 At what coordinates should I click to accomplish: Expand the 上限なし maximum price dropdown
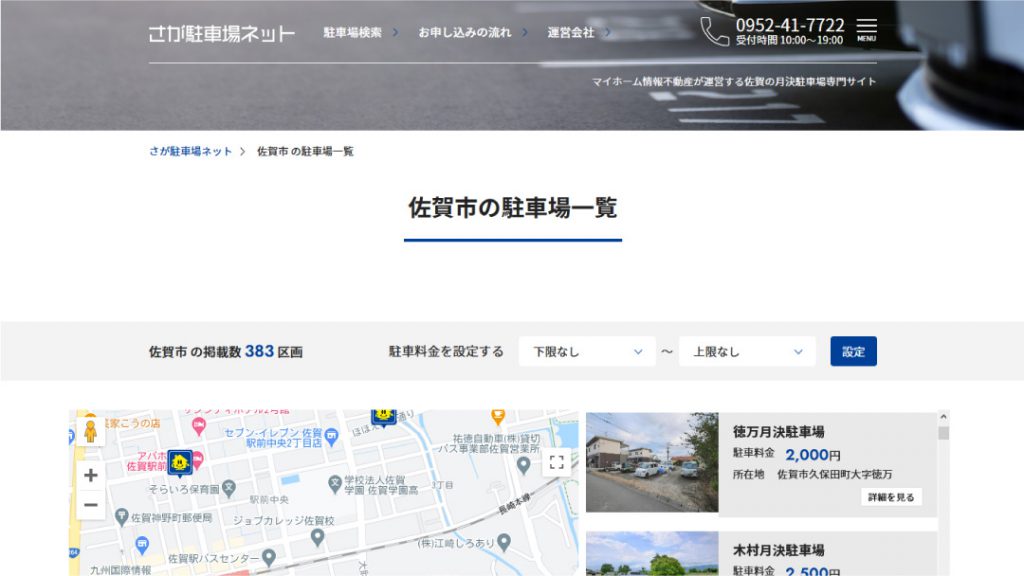tap(747, 351)
